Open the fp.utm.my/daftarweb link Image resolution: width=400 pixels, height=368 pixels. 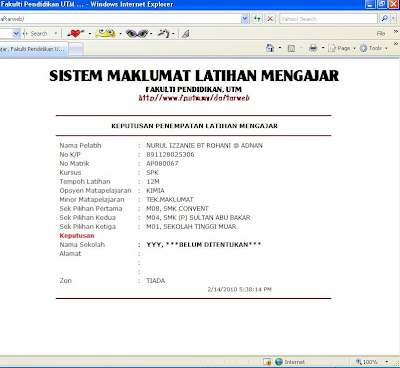coord(194,98)
